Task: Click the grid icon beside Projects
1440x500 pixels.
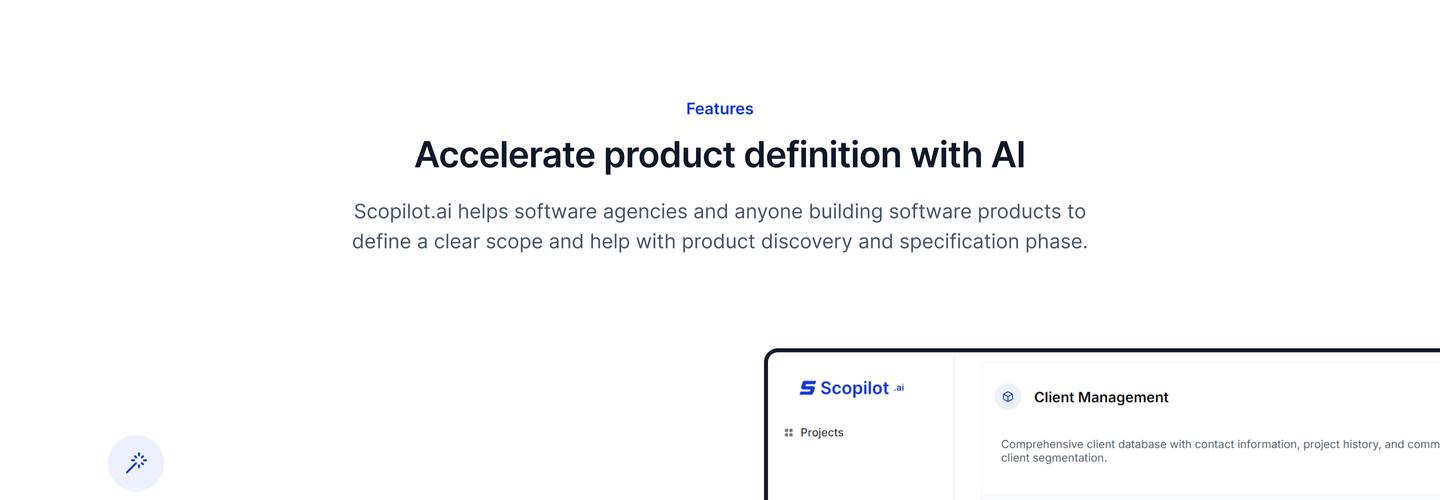Action: tap(789, 433)
